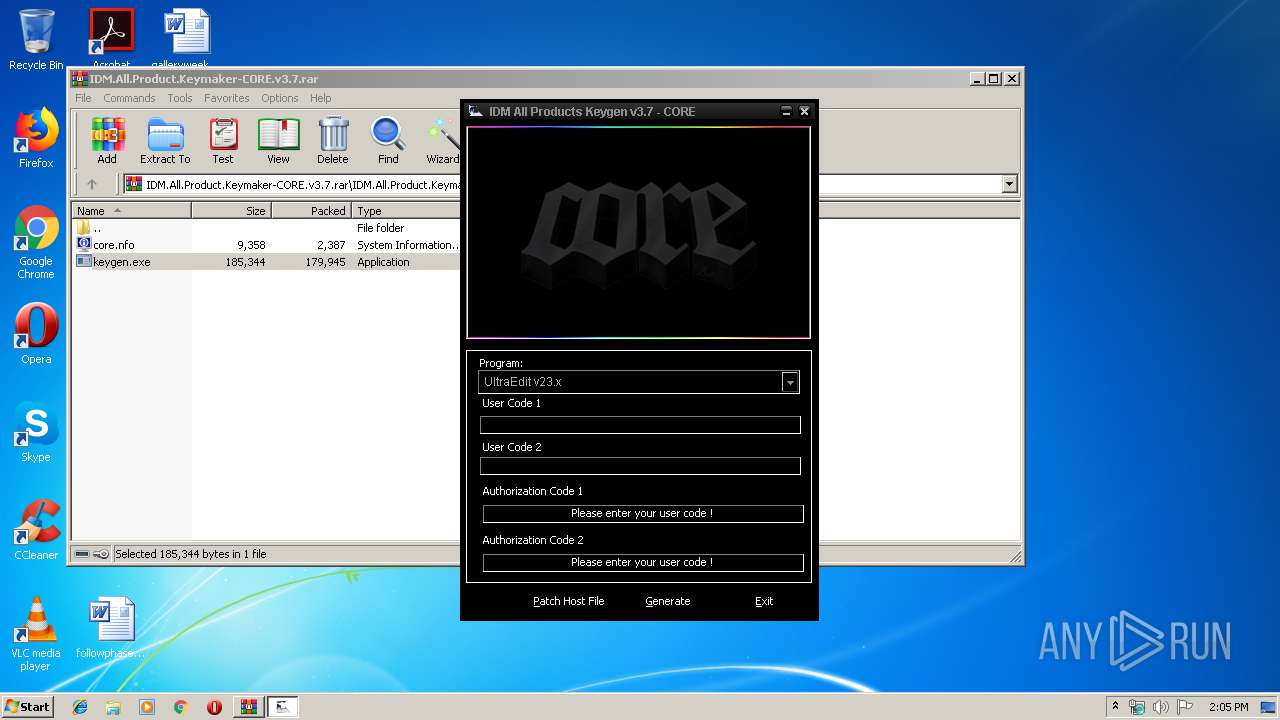
Task: Click the Authorization Code 1 output field
Action: [643, 513]
